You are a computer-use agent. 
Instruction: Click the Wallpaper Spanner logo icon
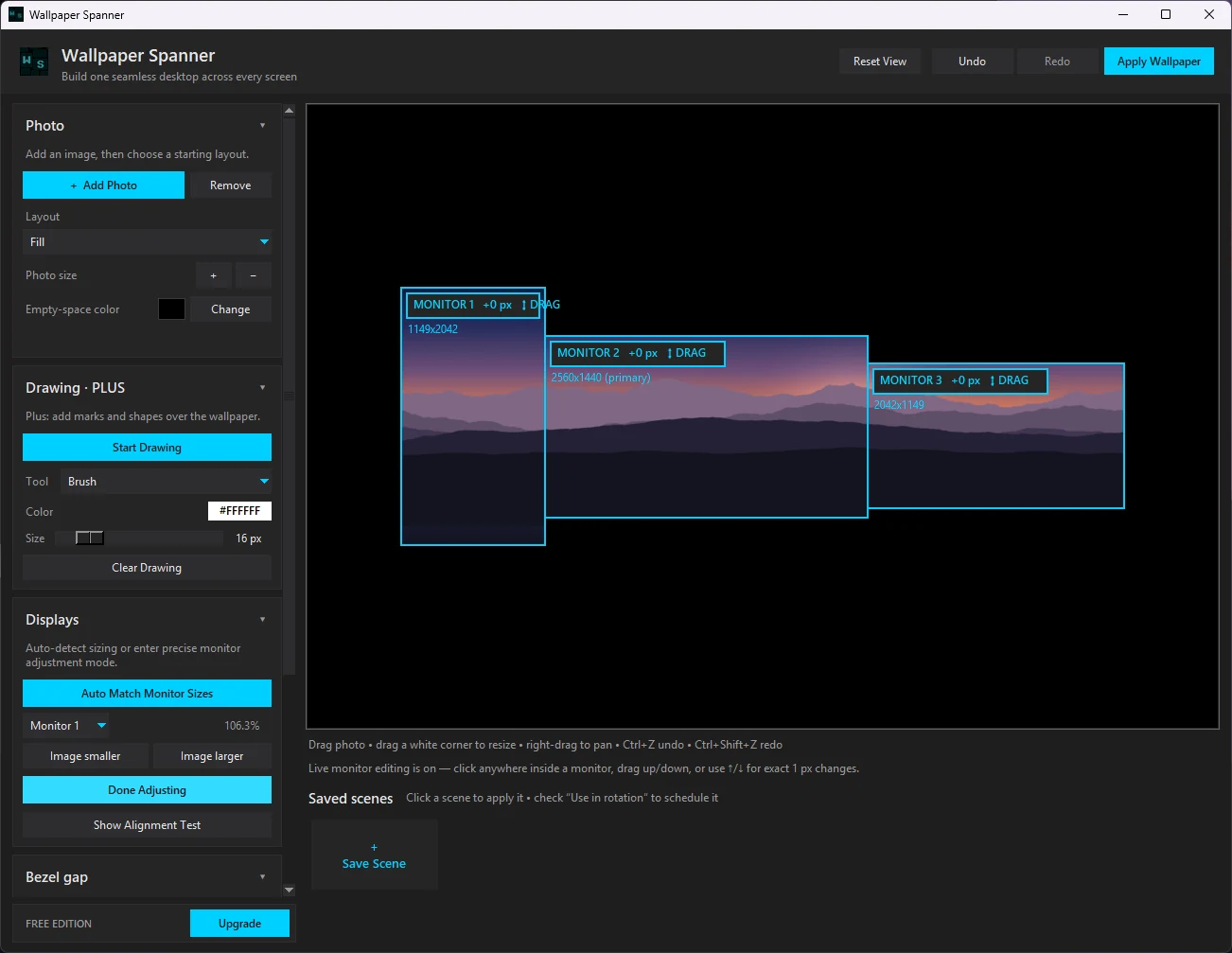(34, 62)
